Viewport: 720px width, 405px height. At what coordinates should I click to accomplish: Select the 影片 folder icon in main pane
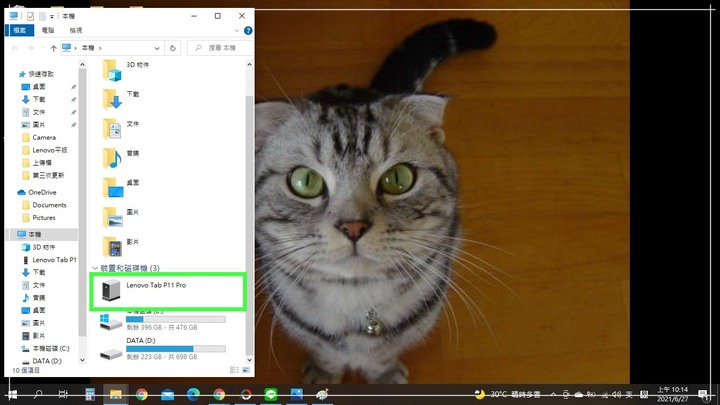112,247
